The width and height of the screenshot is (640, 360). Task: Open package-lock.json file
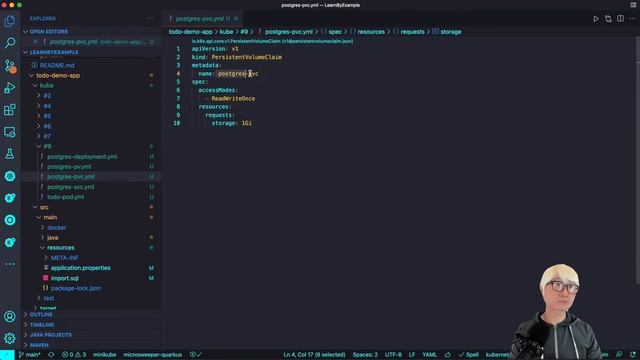click(76, 288)
